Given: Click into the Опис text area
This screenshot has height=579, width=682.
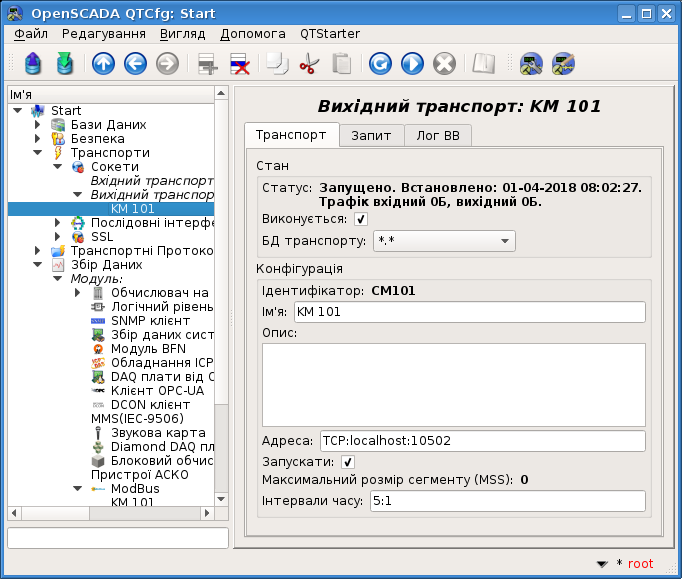Looking at the screenshot, I should (x=454, y=385).
